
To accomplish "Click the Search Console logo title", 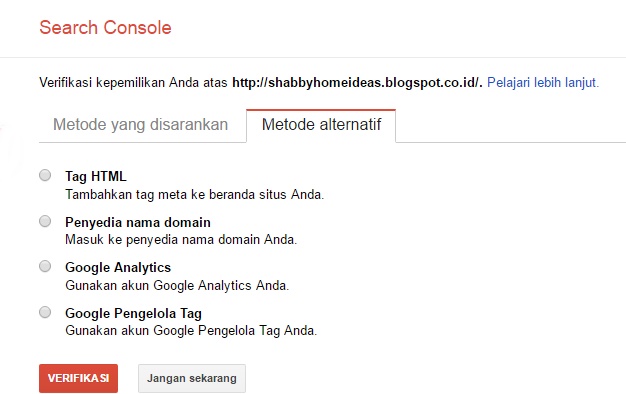I will pos(105,28).
